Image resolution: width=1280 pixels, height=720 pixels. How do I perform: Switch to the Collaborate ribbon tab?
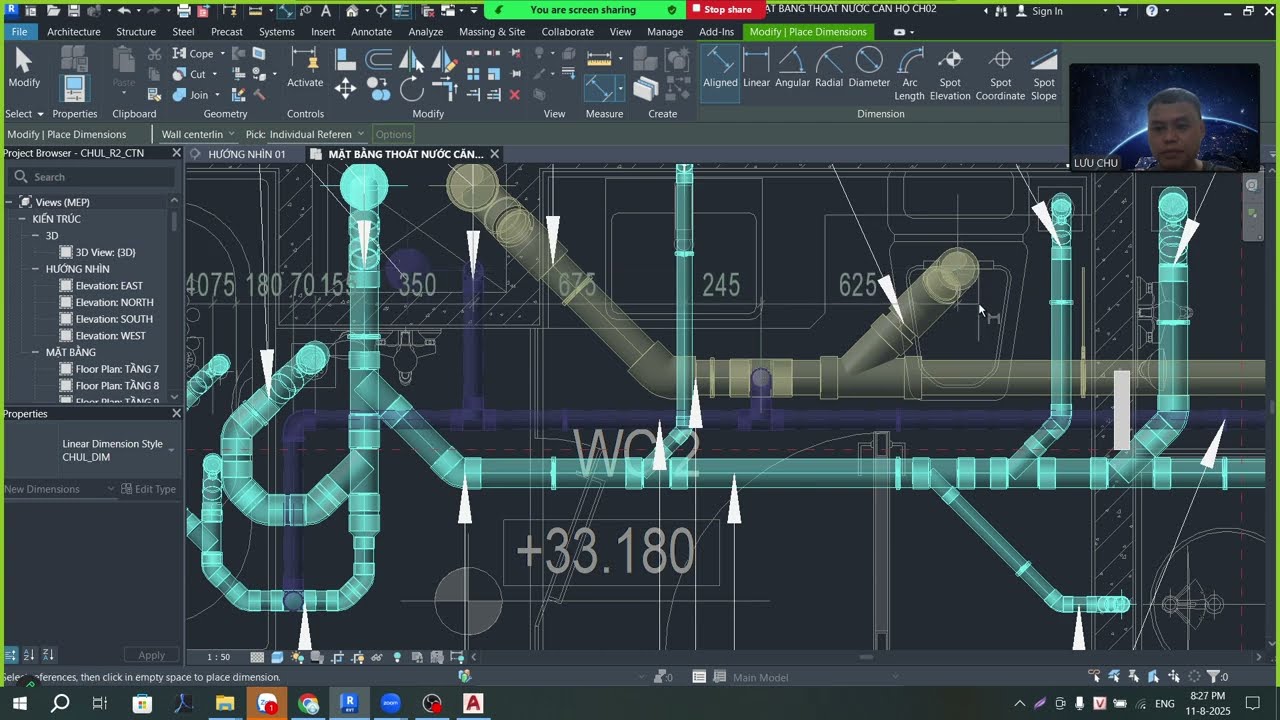567,32
